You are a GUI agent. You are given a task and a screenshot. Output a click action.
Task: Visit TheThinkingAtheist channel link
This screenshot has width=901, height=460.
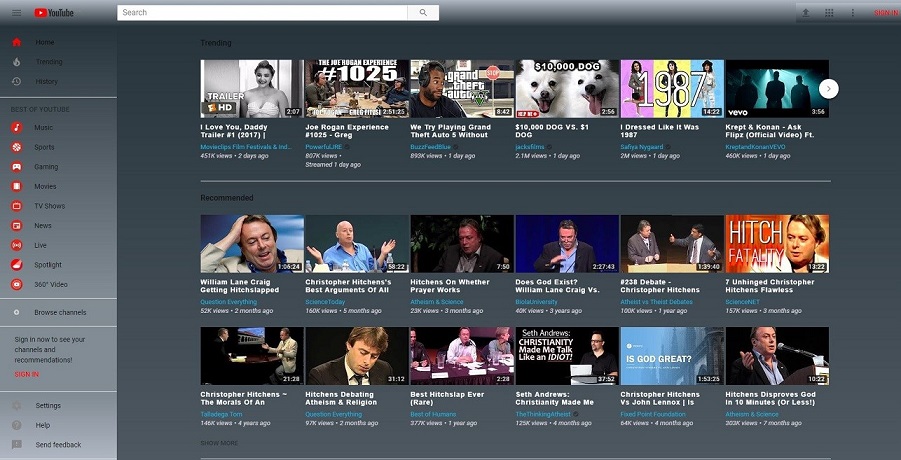click(x=543, y=414)
